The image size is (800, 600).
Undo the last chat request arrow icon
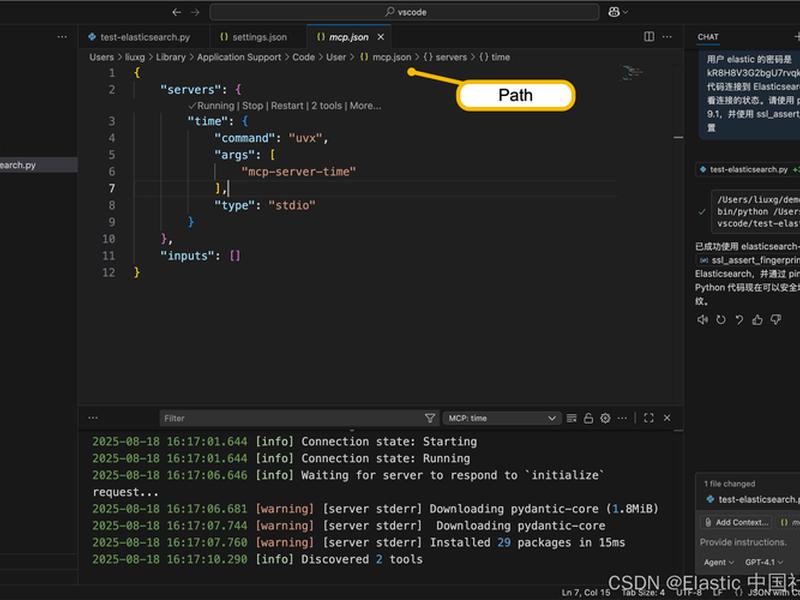coord(739,320)
